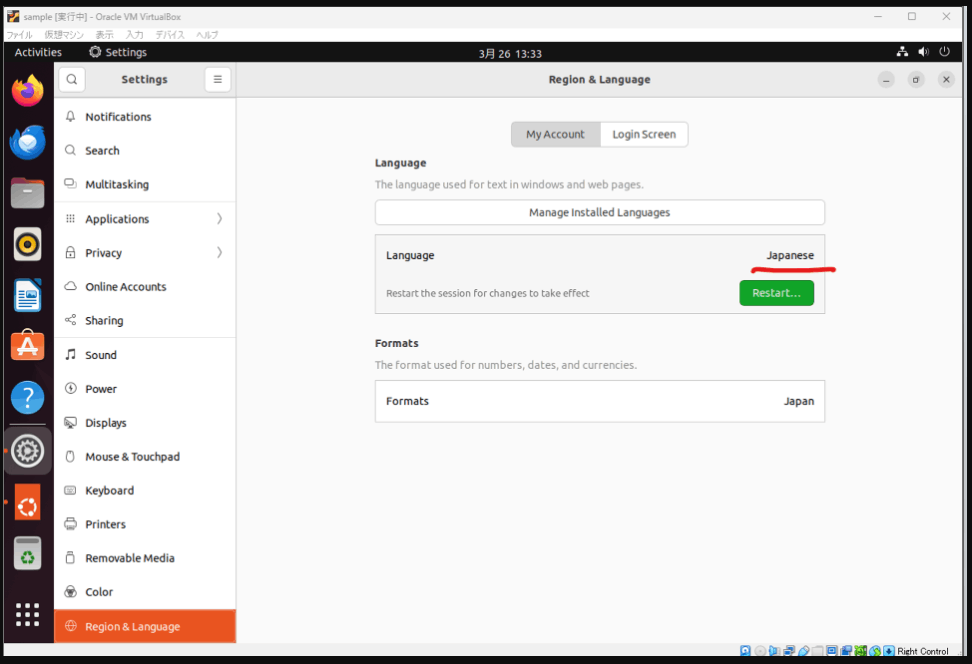Image resolution: width=972 pixels, height=664 pixels.
Task: Open Rhythmbox music player in dock
Action: (27, 244)
